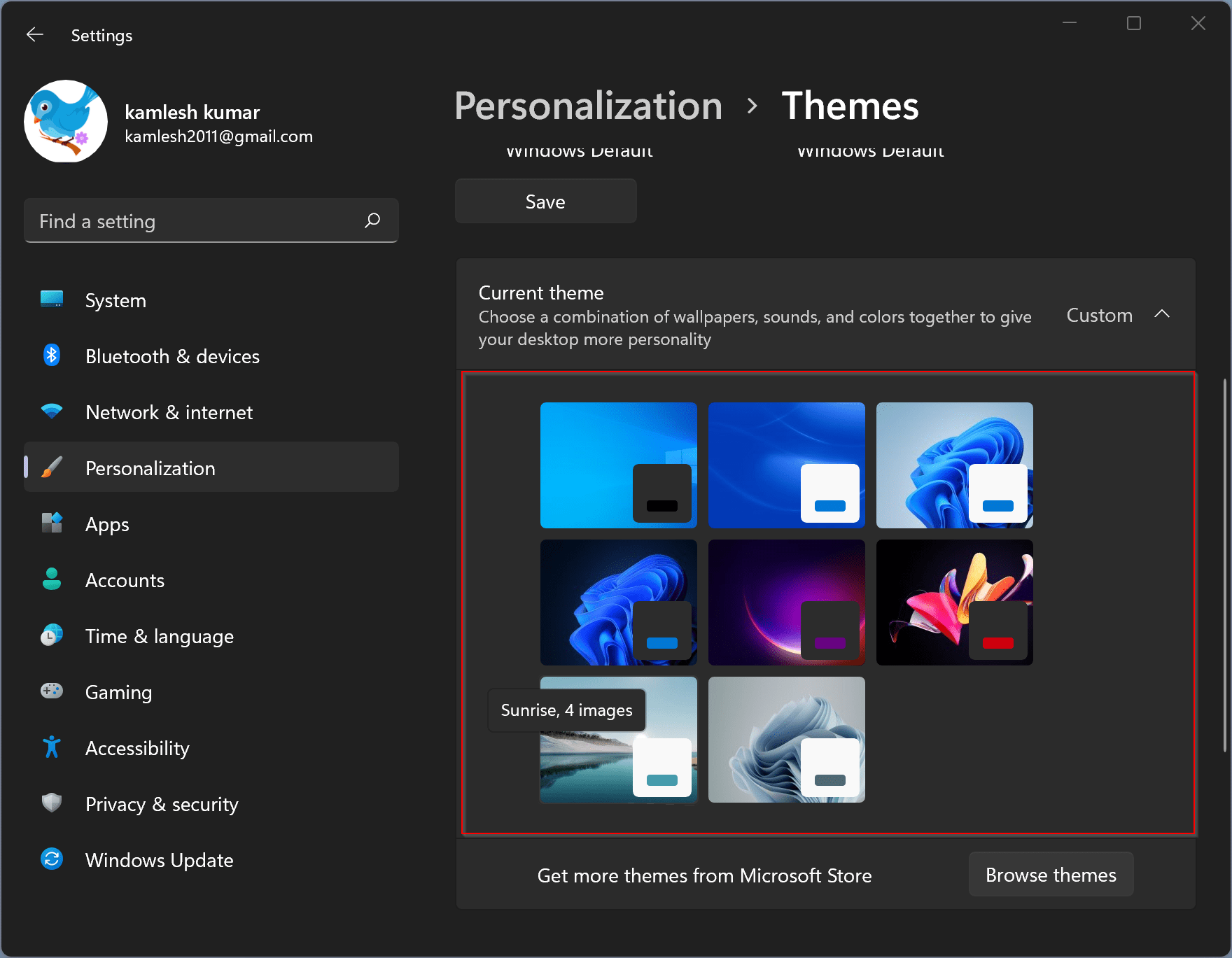Viewport: 1232px width, 958px height.
Task: Click the System monitor icon
Action: click(x=52, y=300)
